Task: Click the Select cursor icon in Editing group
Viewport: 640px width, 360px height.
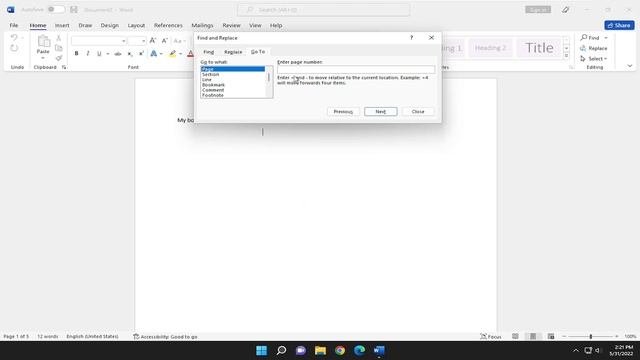Action: (x=583, y=59)
